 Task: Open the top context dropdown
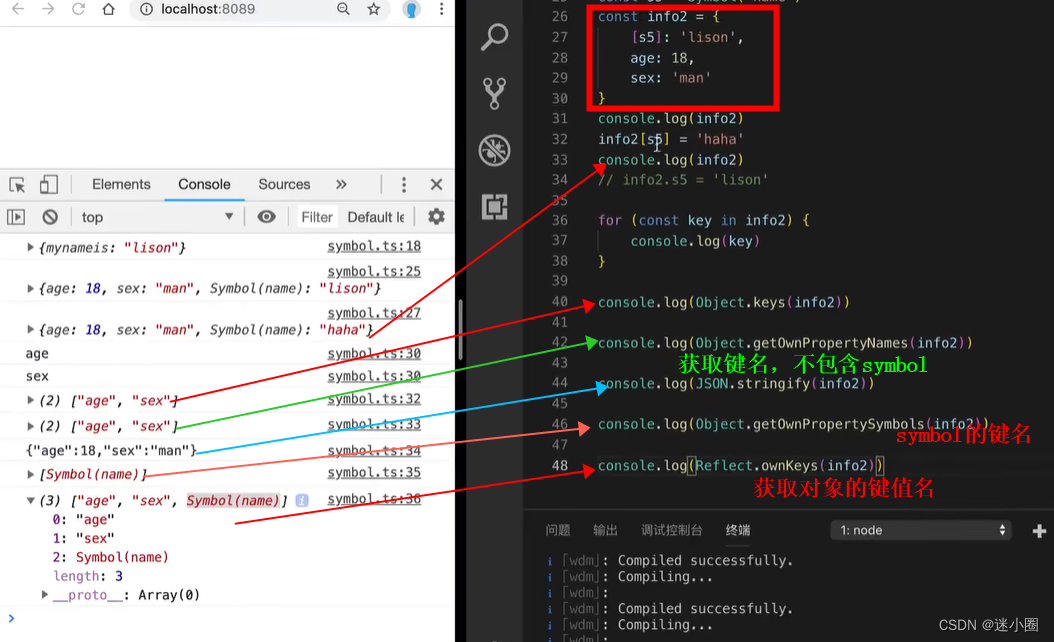pos(156,217)
